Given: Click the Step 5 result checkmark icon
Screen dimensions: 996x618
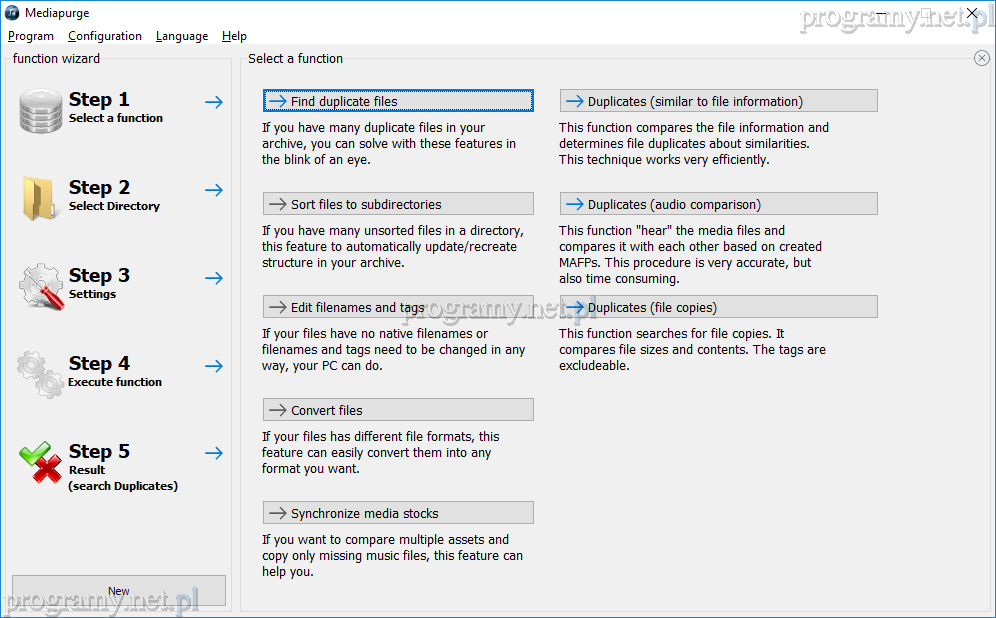Looking at the screenshot, I should click(x=41, y=462).
